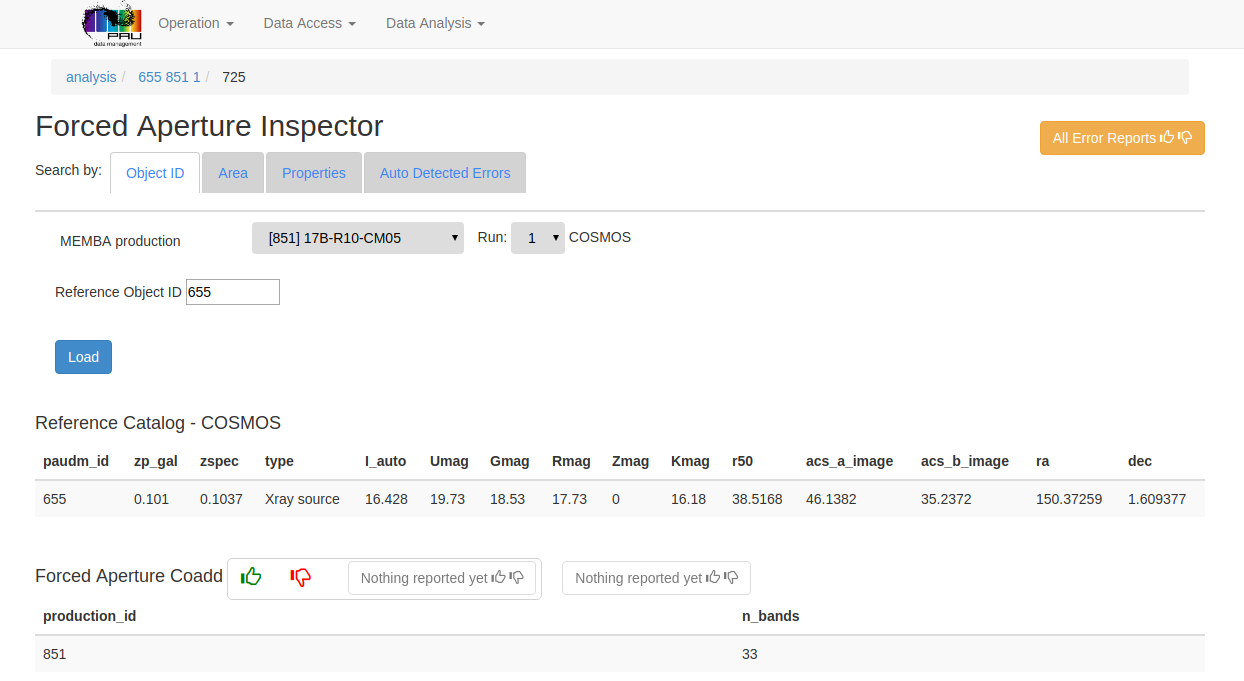The height and width of the screenshot is (681, 1244).
Task: Click the red thumbs-down icon
Action: coord(301,577)
